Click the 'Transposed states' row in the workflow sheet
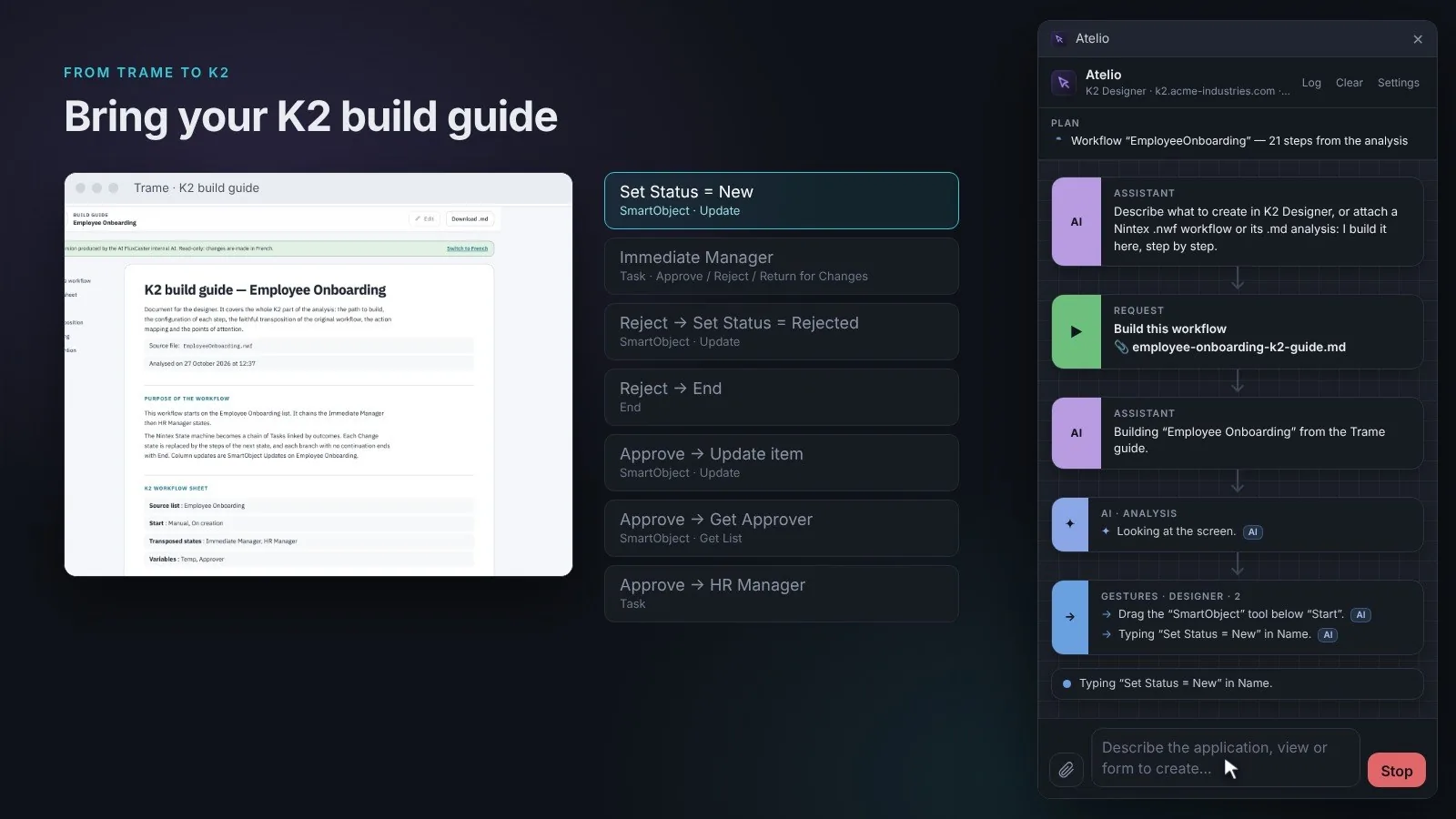Screen dimensions: 1456x819 pyautogui.click(x=309, y=541)
